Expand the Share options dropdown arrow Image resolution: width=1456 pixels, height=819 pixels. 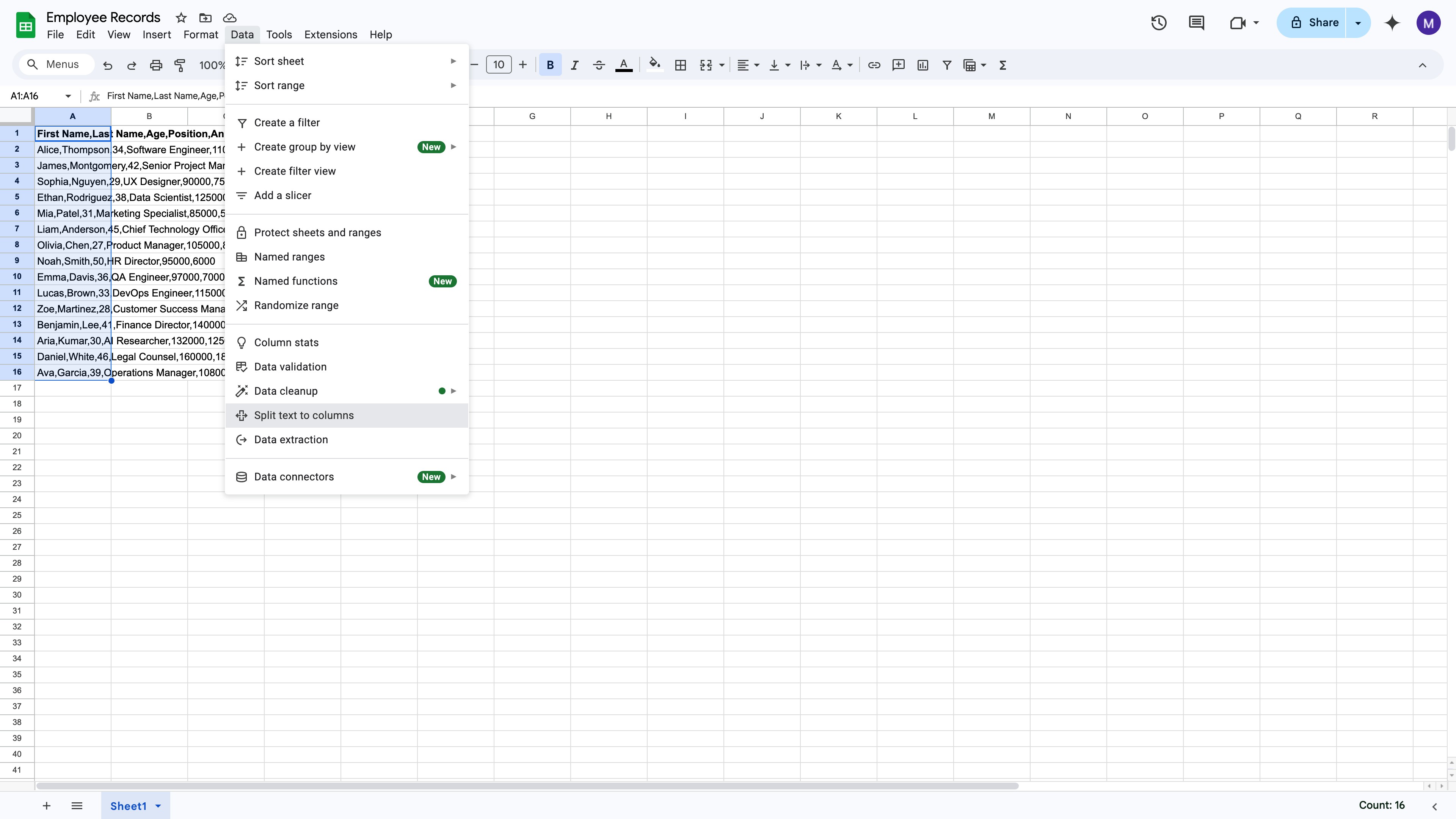point(1358,23)
